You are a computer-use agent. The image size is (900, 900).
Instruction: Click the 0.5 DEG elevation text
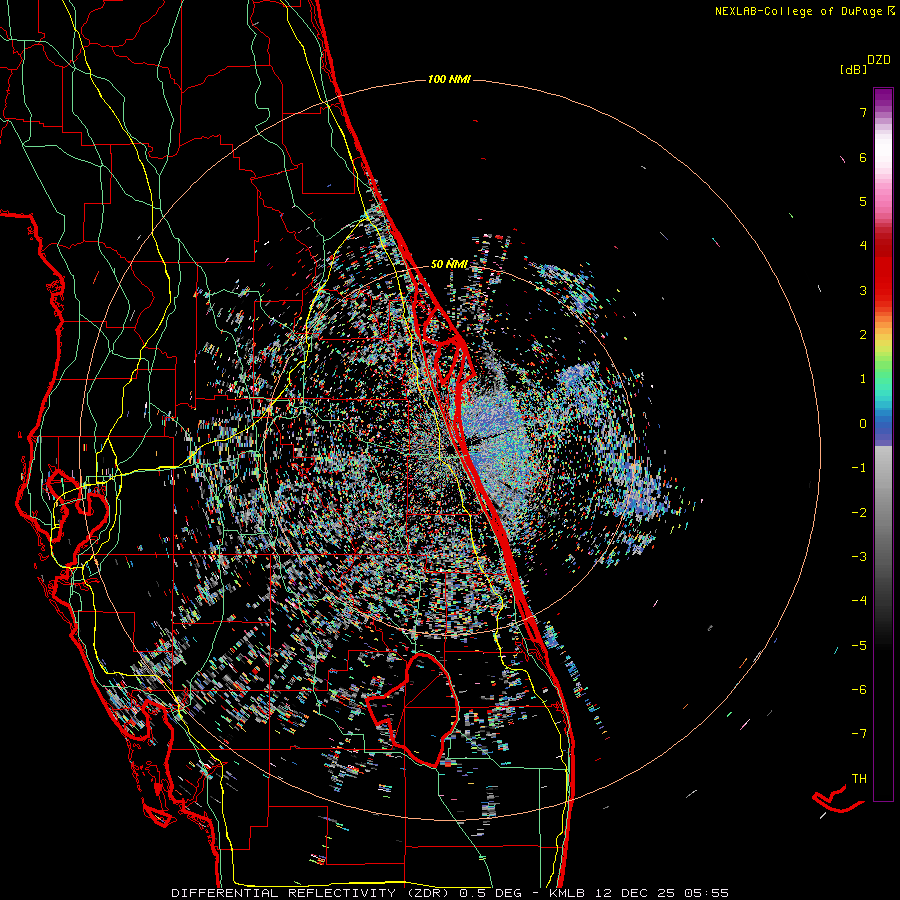[x=491, y=893]
